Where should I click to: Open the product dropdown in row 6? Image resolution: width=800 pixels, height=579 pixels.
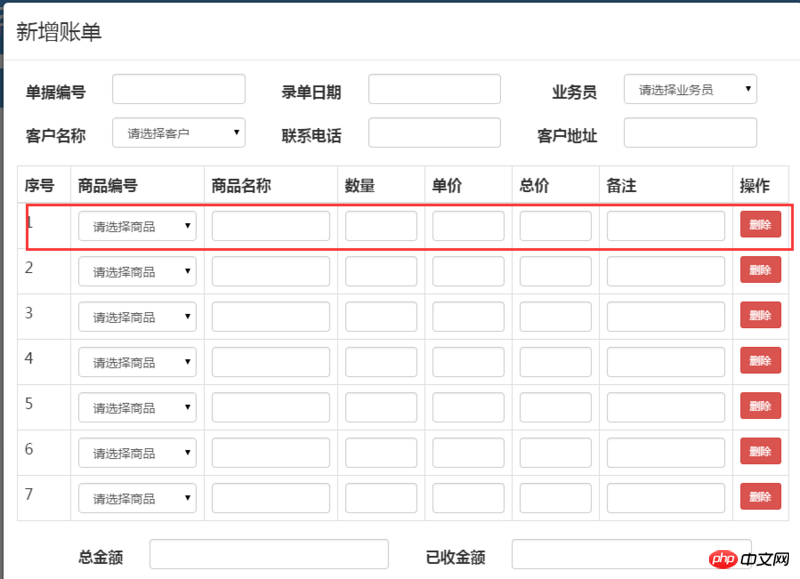tap(137, 453)
